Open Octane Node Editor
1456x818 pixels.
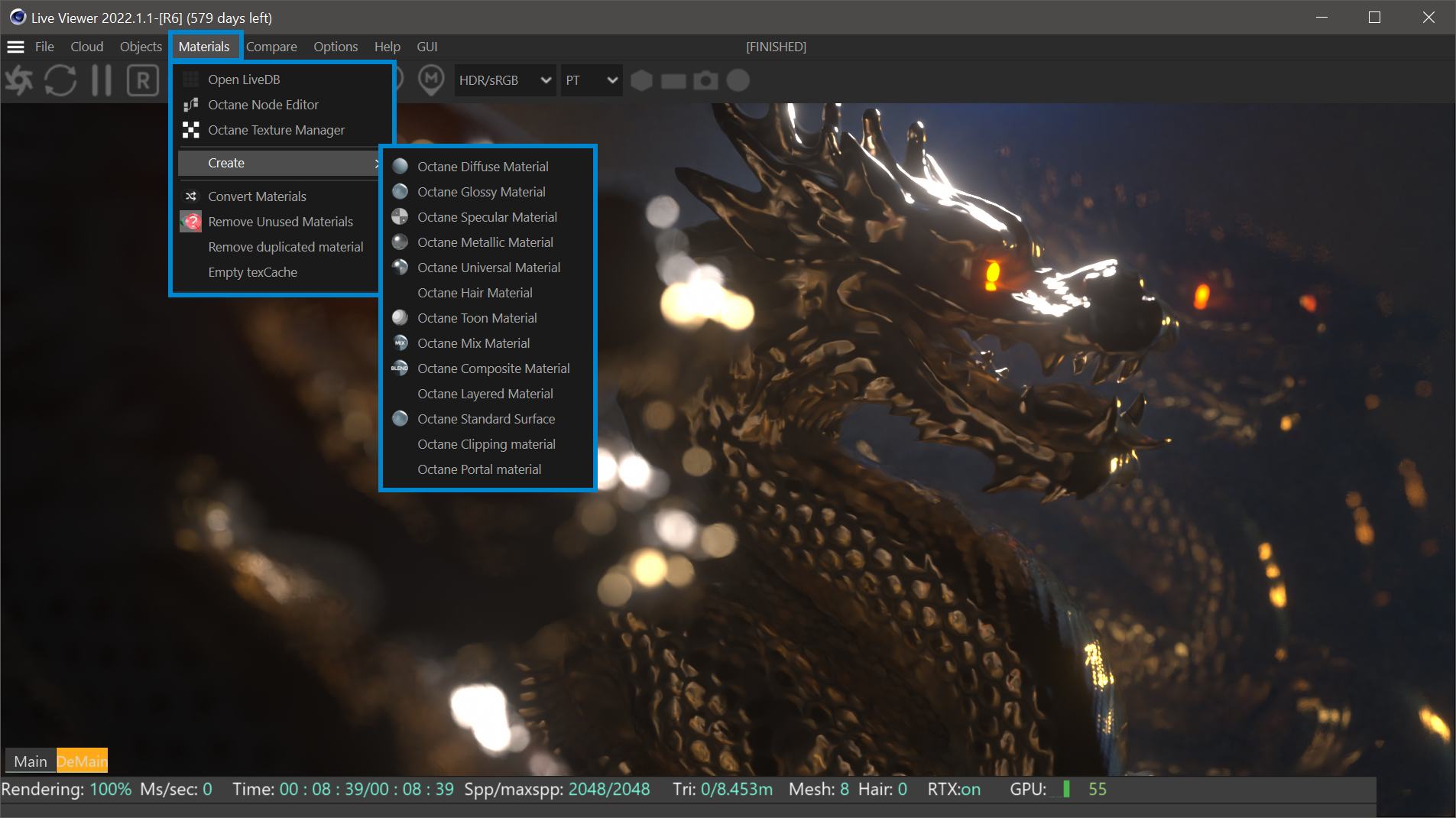280,105
